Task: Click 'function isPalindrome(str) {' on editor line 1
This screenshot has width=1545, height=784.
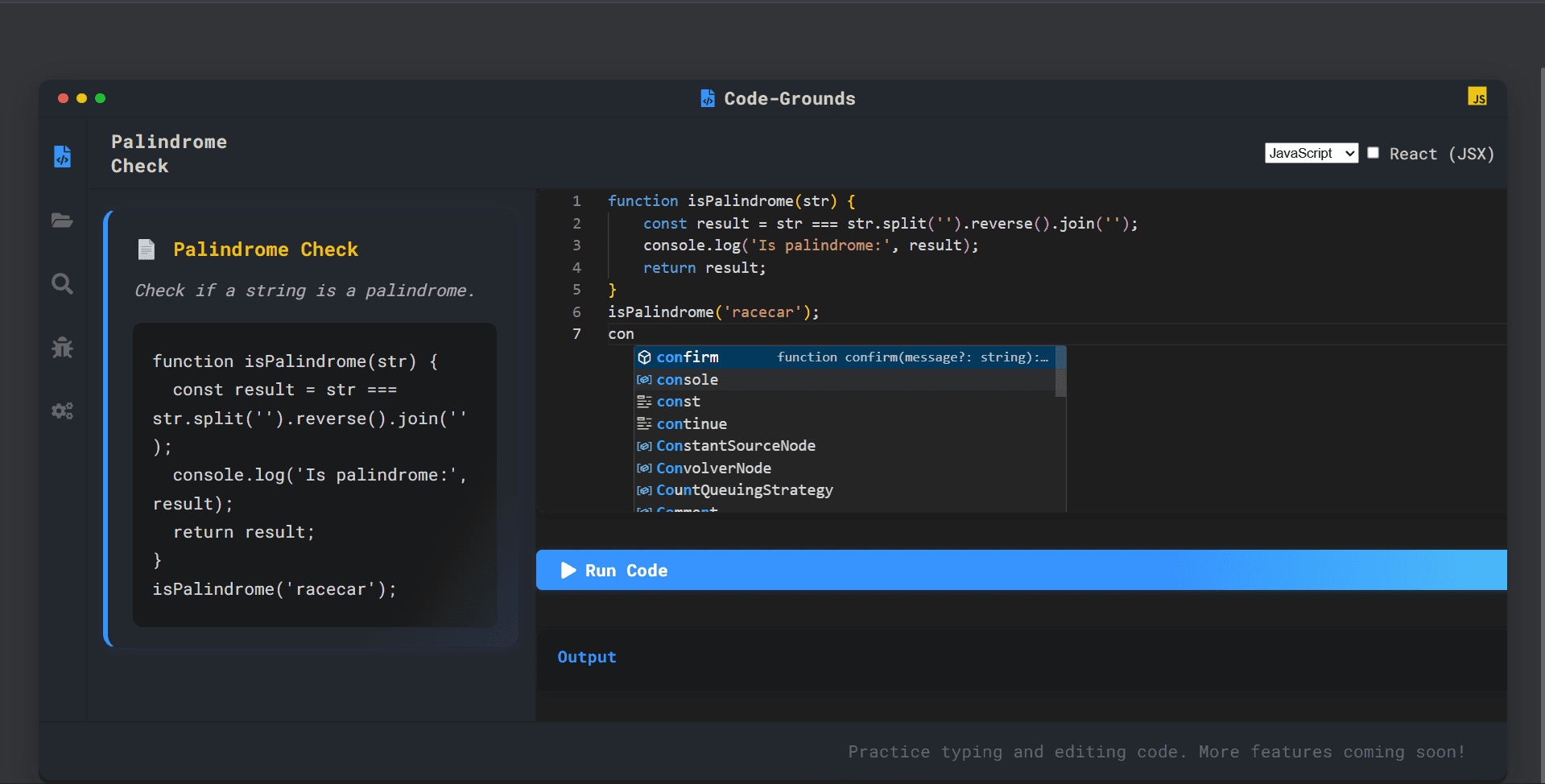Action: click(731, 200)
